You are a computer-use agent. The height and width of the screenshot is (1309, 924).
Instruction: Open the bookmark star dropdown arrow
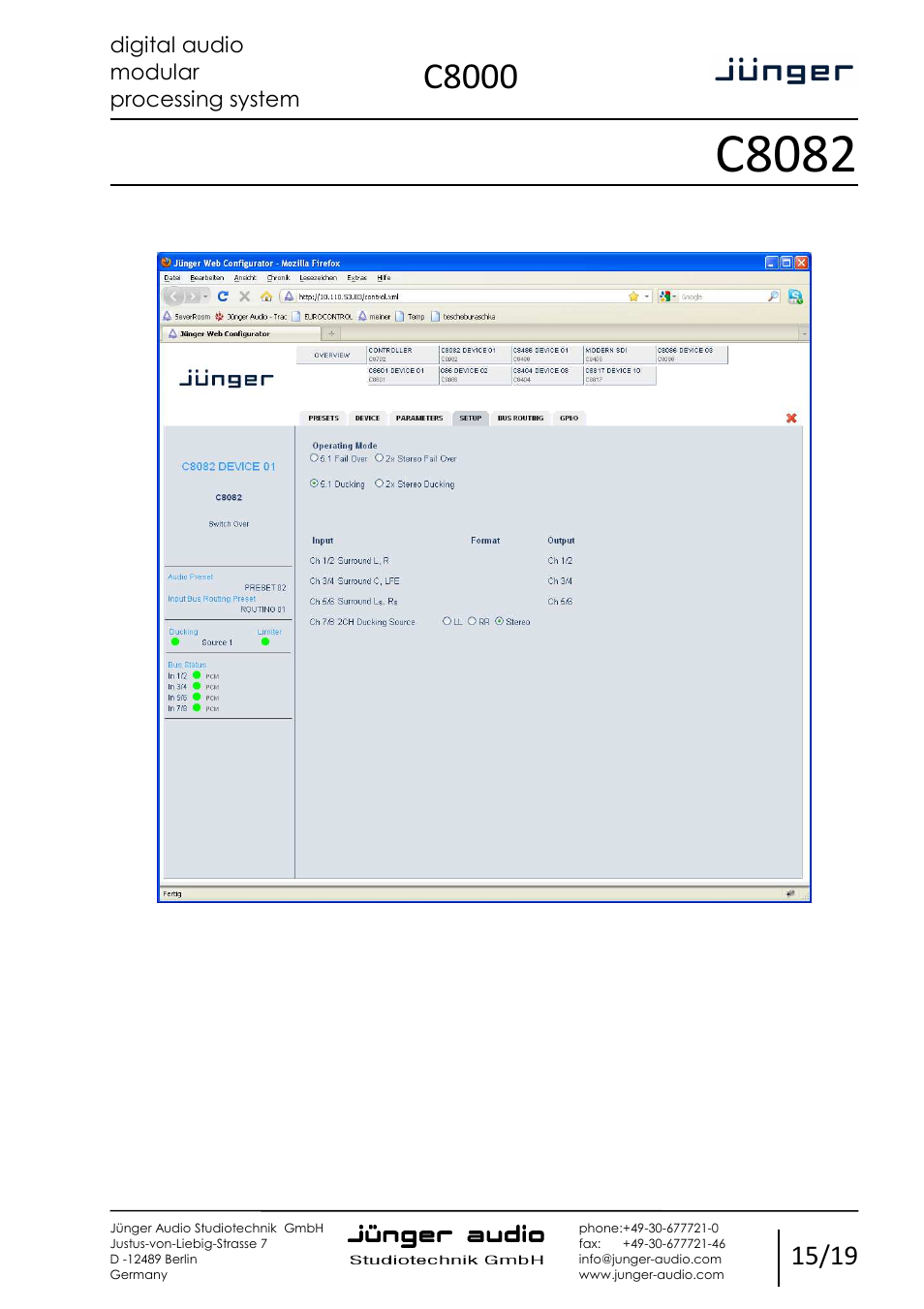coord(646,296)
